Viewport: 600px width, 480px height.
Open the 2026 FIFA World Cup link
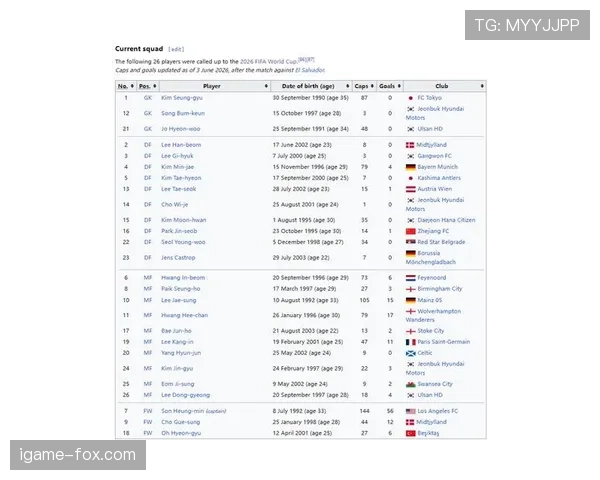coord(269,62)
